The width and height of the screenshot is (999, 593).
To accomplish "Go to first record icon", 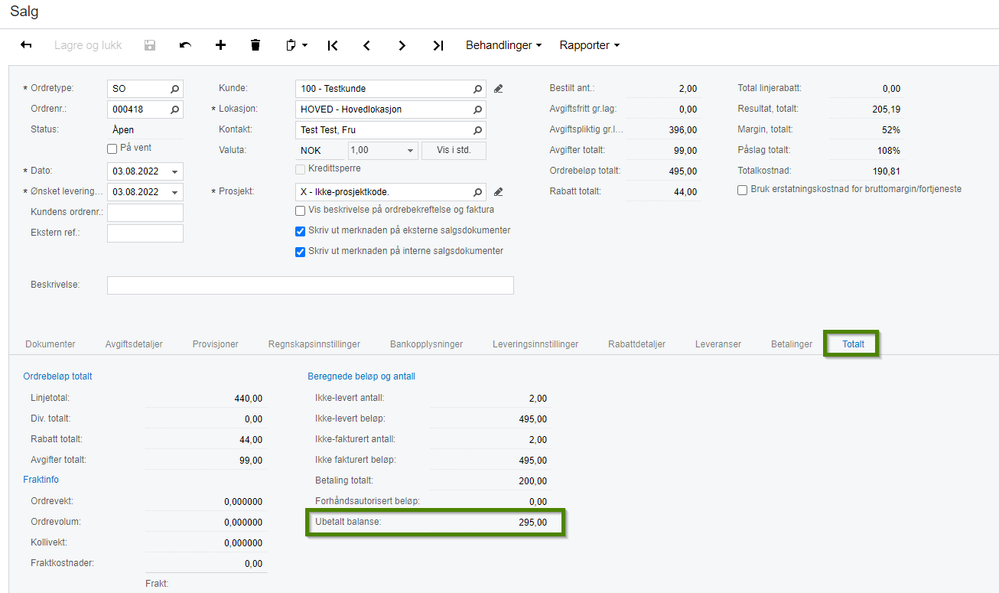I will coord(333,45).
